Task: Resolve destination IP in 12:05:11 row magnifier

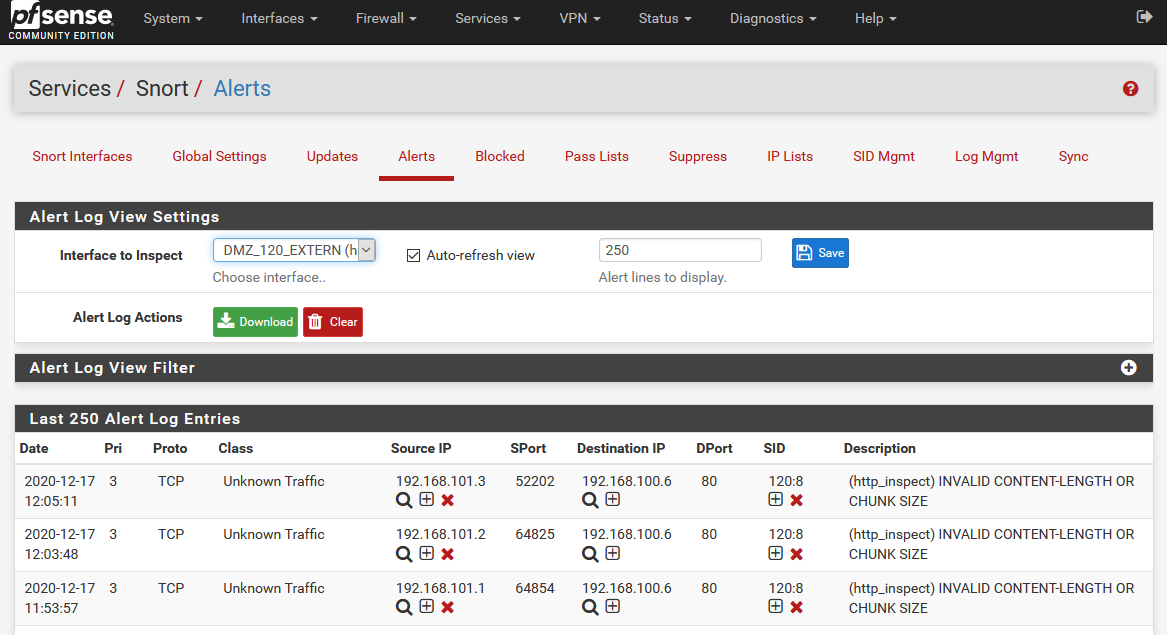Action: 589,500
